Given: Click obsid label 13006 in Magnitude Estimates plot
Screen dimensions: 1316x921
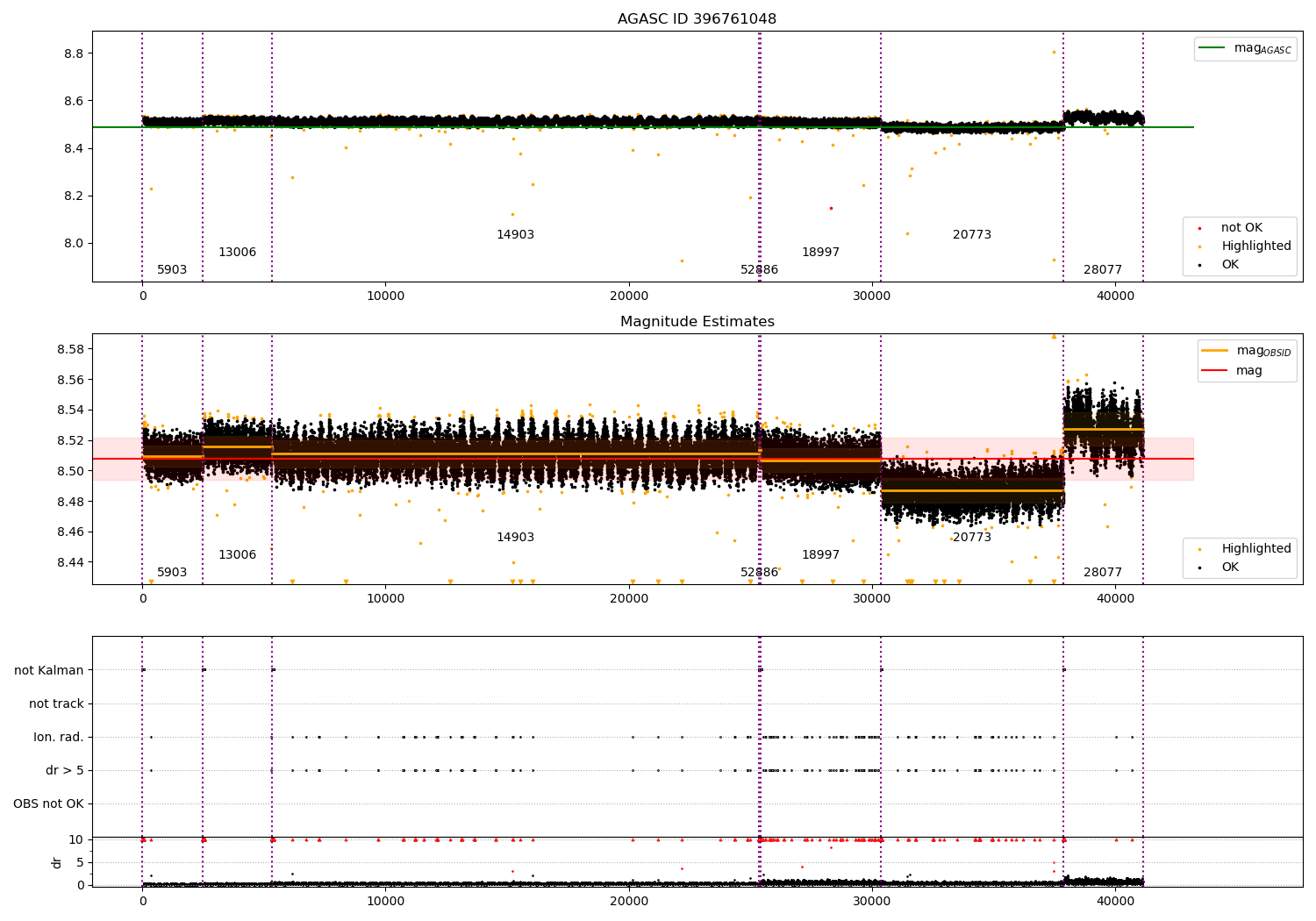Looking at the screenshot, I should [x=237, y=555].
